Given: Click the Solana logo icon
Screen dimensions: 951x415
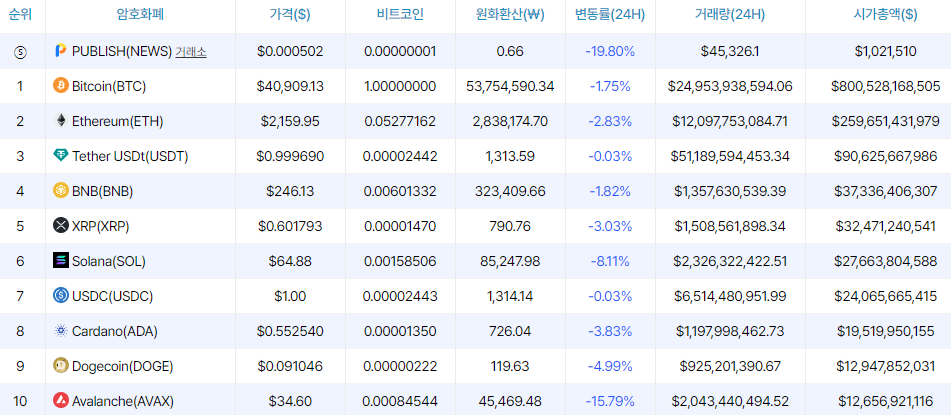Looking at the screenshot, I should (61, 261).
